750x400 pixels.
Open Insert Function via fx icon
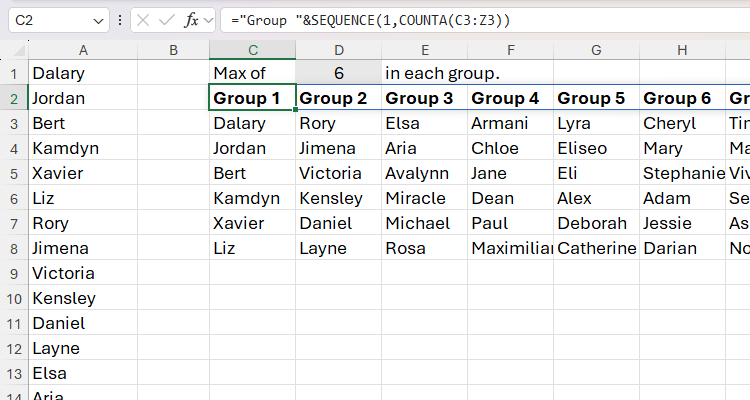191,20
